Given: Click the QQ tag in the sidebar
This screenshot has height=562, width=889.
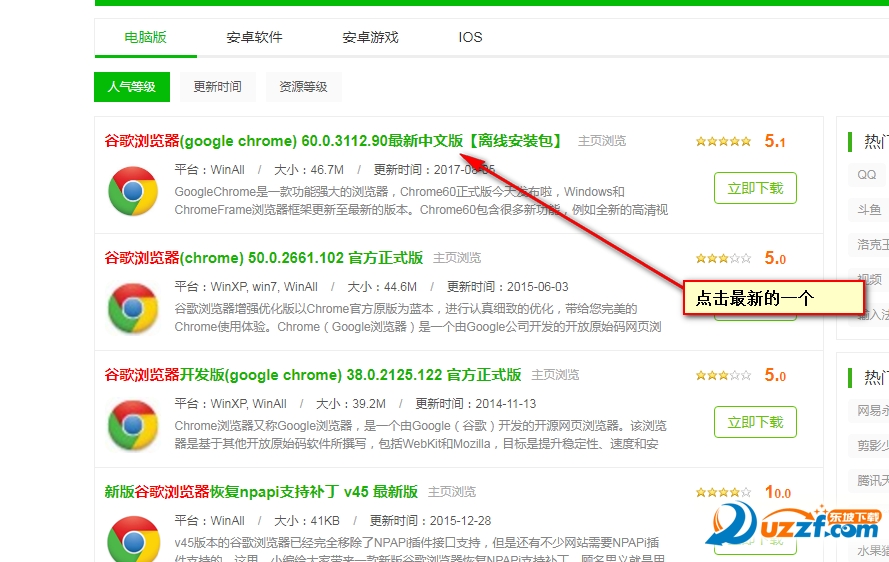Looking at the screenshot, I should click(x=866, y=175).
